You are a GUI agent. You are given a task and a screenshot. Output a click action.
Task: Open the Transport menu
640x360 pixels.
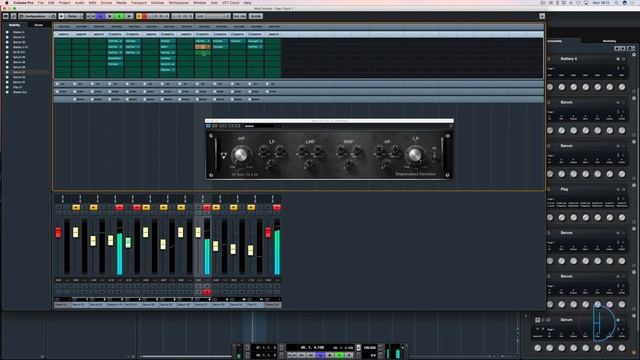[139, 2]
